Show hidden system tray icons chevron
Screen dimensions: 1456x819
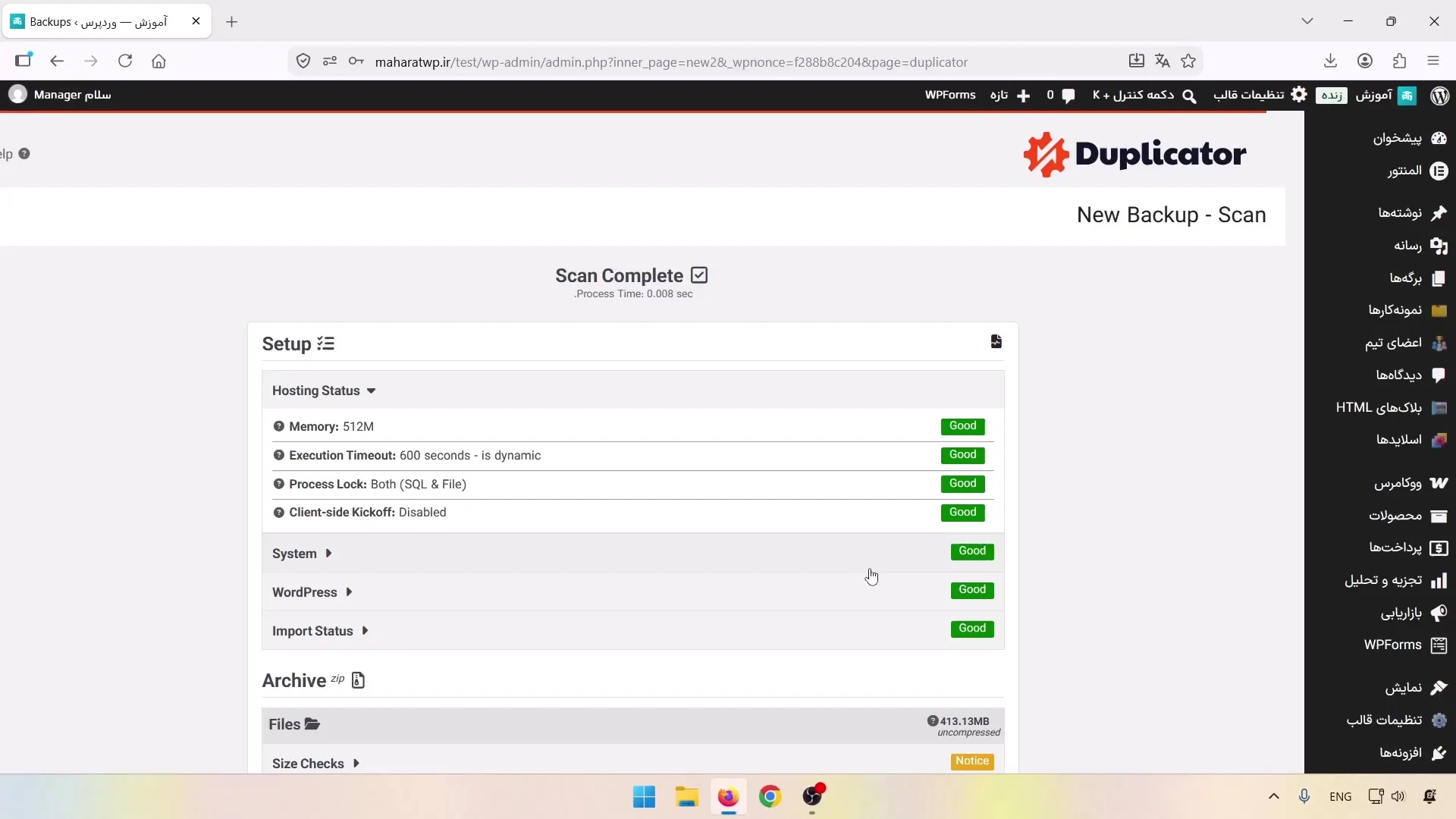pos(1274,796)
